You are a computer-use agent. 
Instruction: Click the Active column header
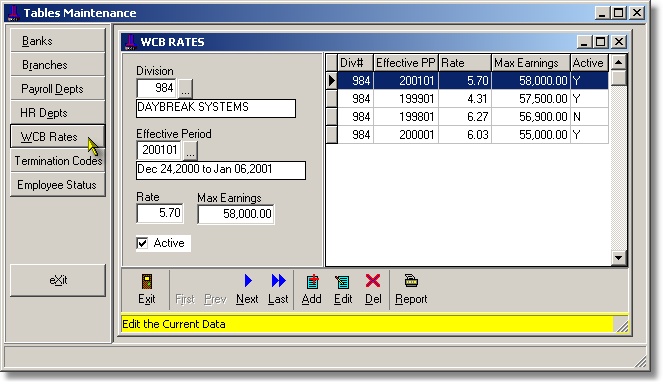click(589, 63)
